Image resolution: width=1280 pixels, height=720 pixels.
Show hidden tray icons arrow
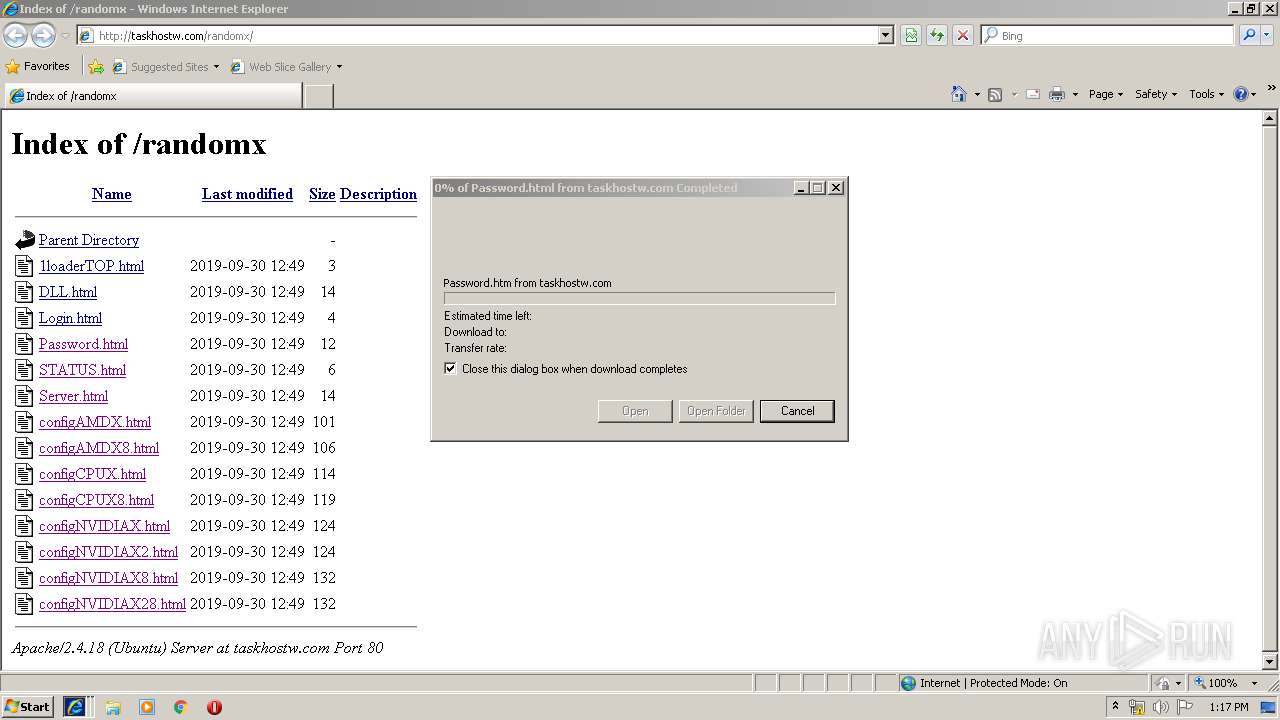pos(1116,706)
